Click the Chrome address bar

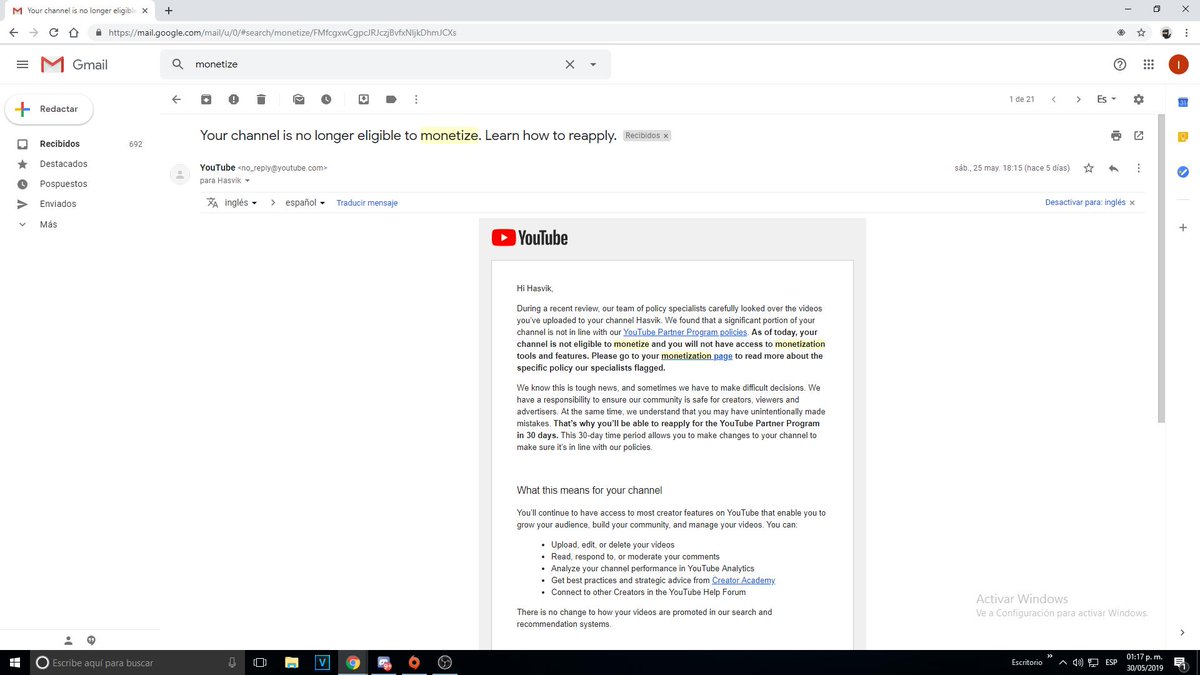click(600, 32)
